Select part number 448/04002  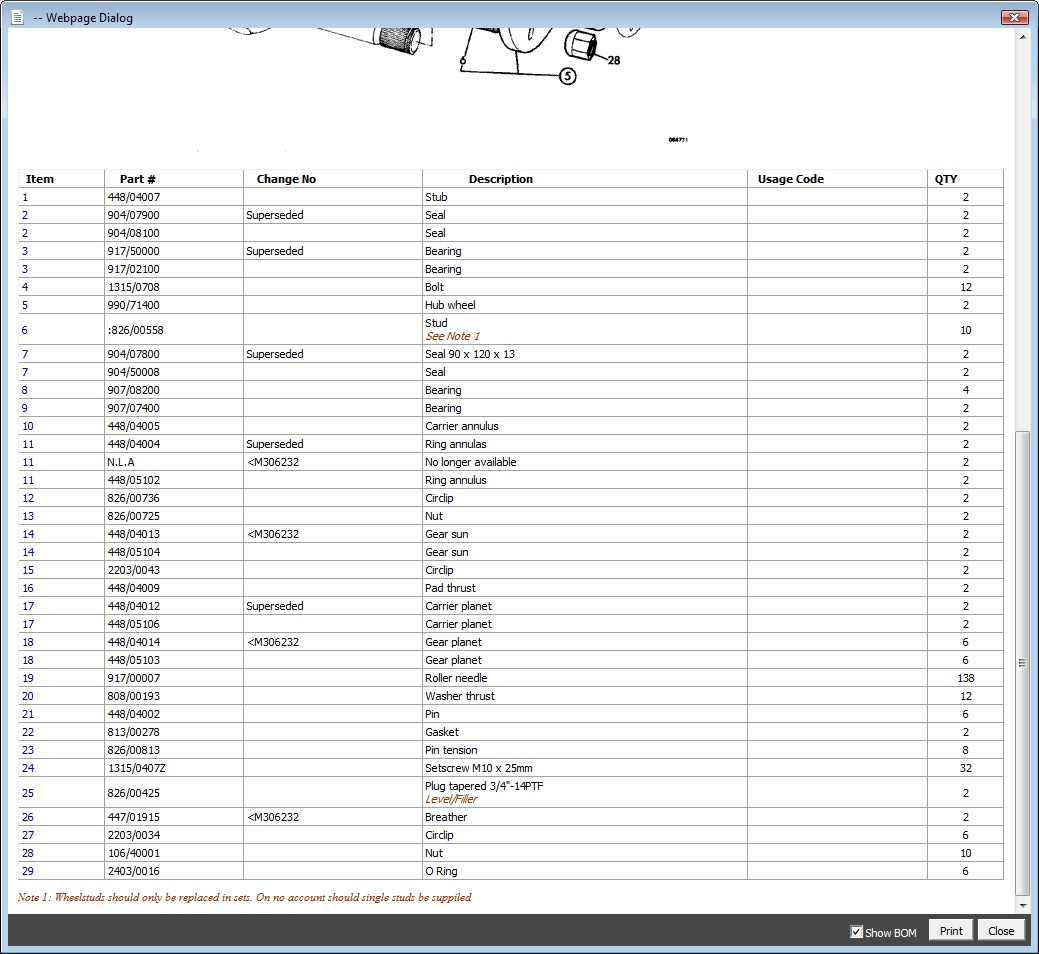(133, 714)
